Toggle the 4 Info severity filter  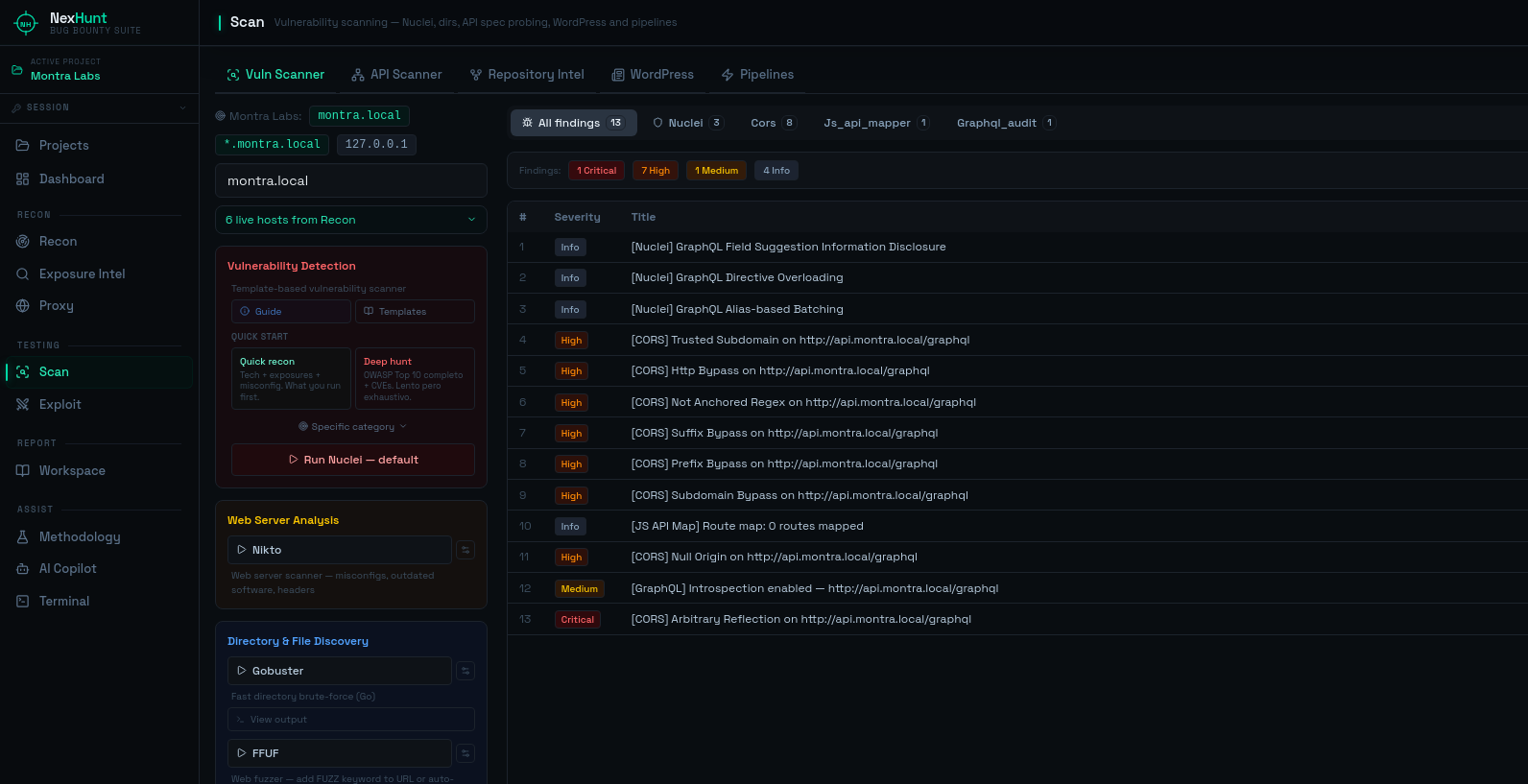[x=776, y=171]
